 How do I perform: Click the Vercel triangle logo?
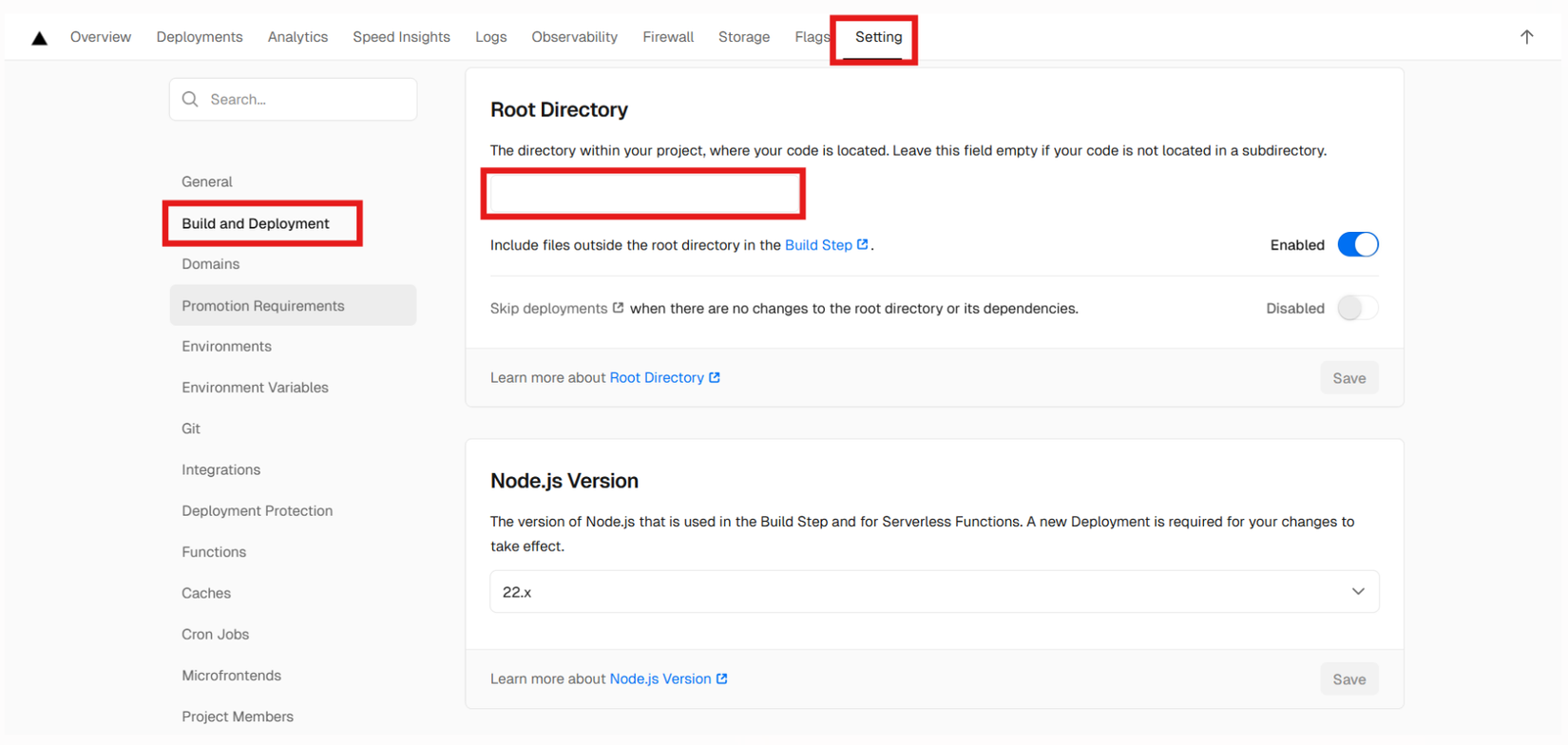(x=39, y=38)
